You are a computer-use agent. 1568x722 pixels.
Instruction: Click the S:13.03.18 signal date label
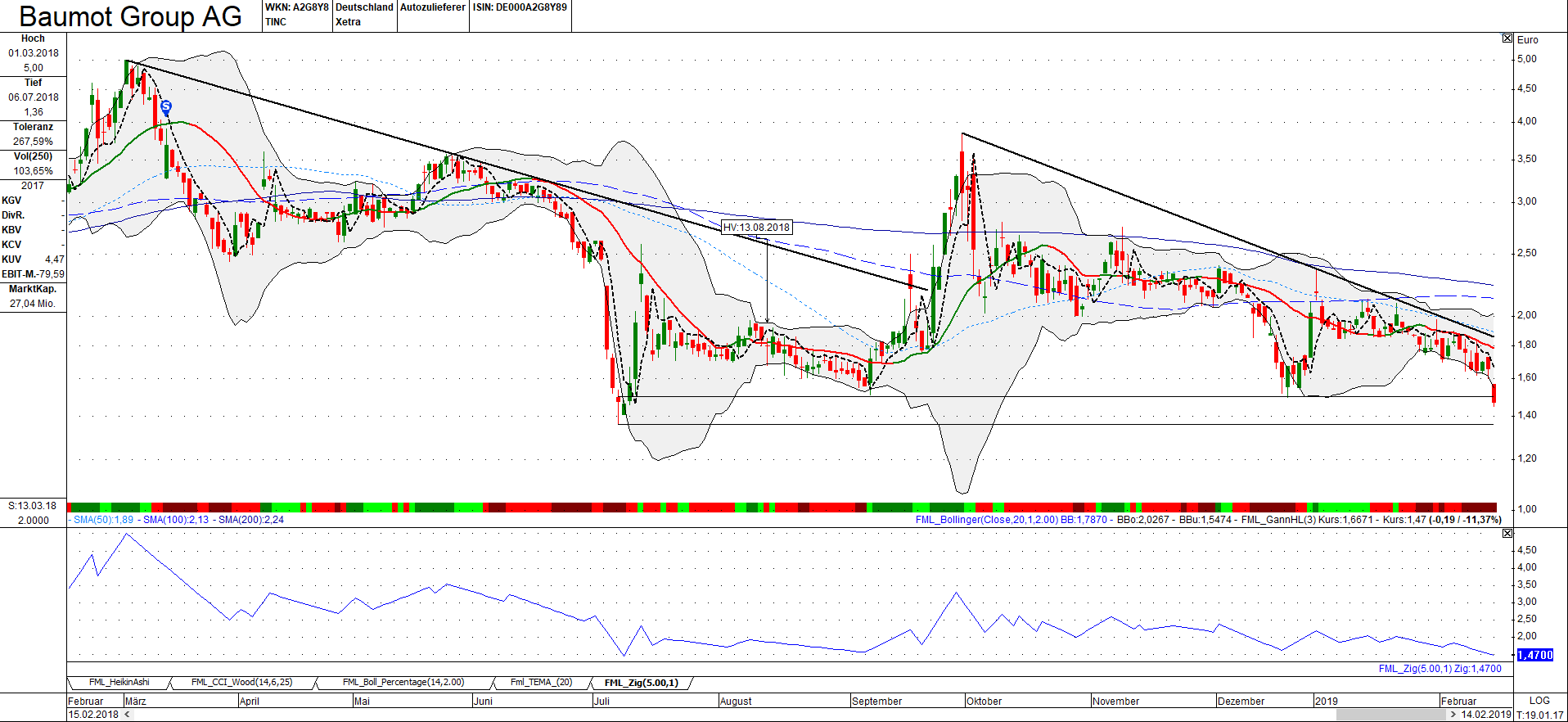[33, 506]
